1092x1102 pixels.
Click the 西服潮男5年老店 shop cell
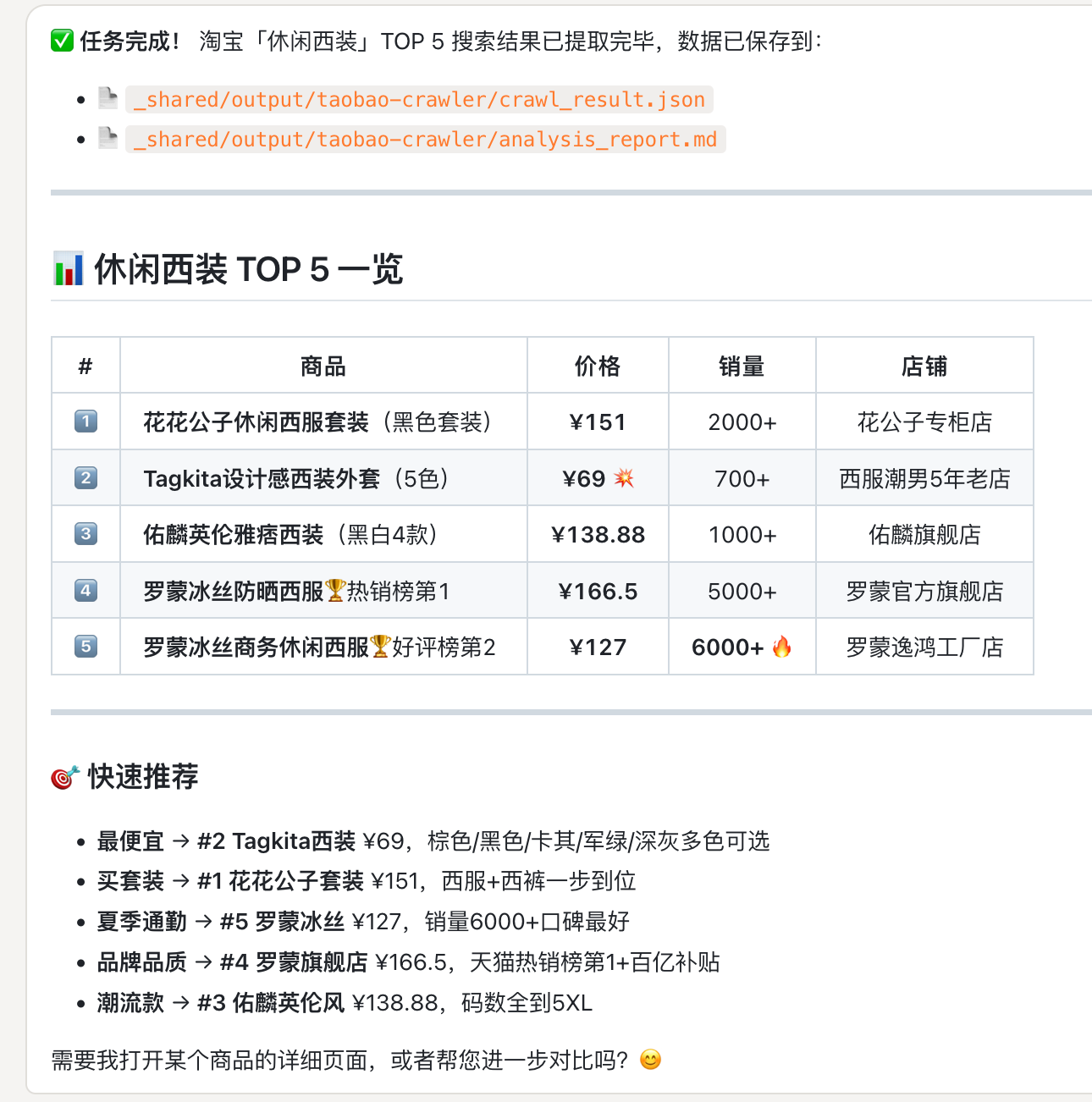pyautogui.click(x=924, y=478)
